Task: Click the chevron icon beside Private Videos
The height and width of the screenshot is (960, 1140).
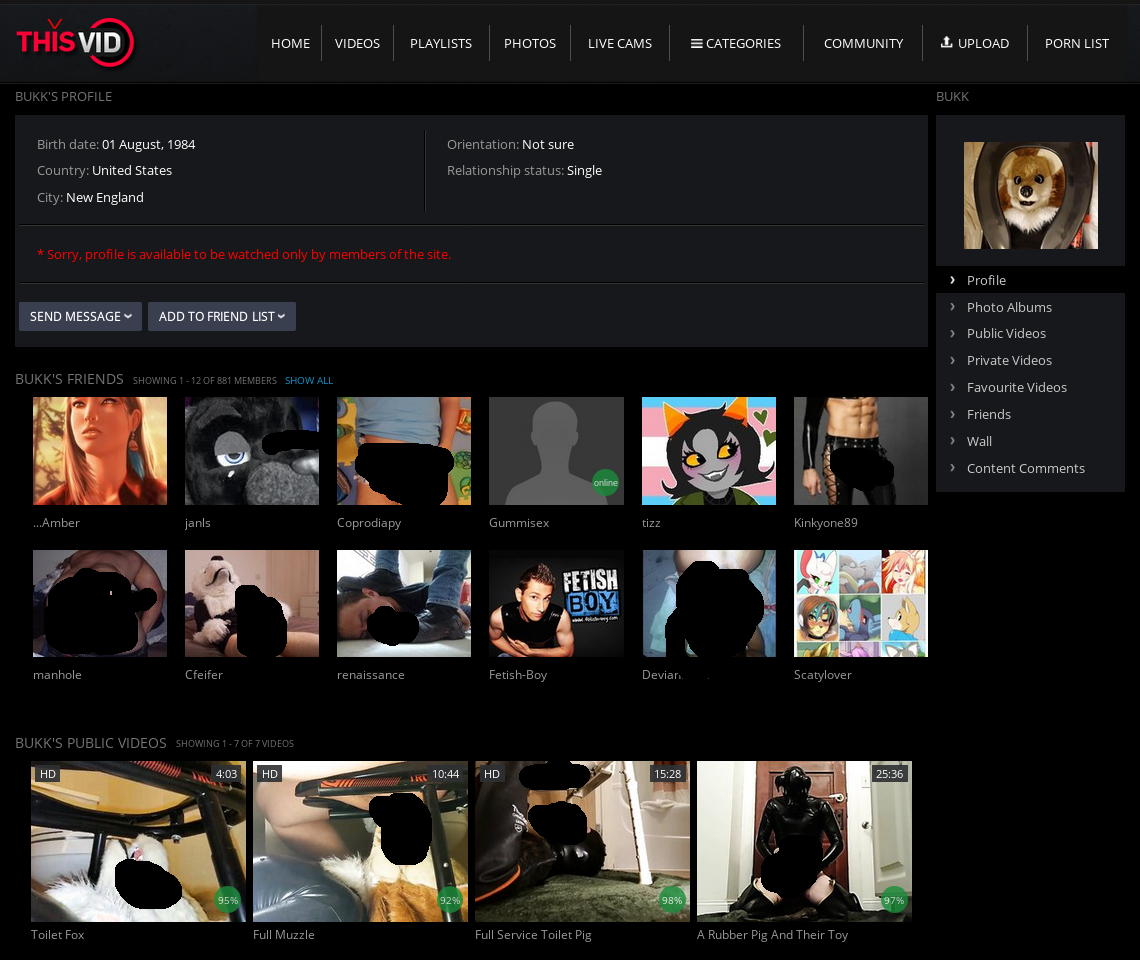Action: (x=952, y=360)
